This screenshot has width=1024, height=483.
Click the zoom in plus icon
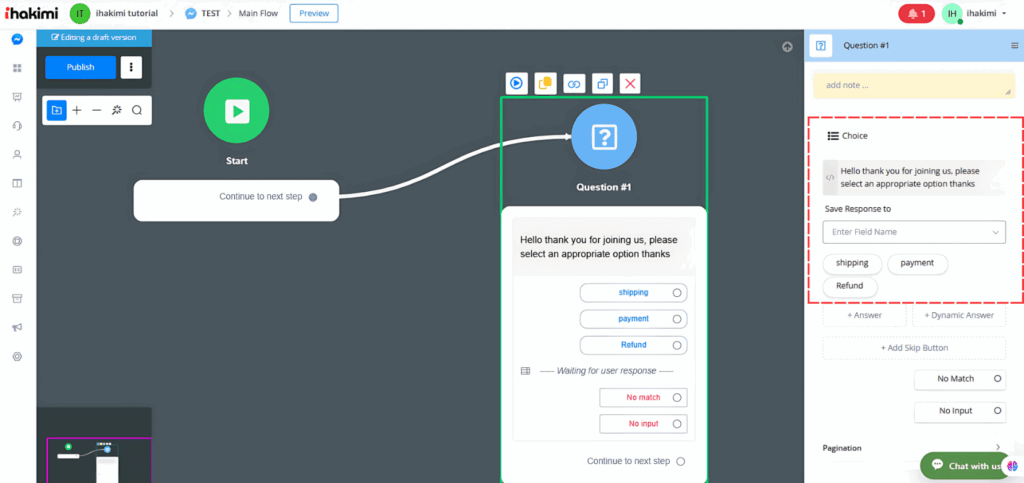(x=77, y=110)
